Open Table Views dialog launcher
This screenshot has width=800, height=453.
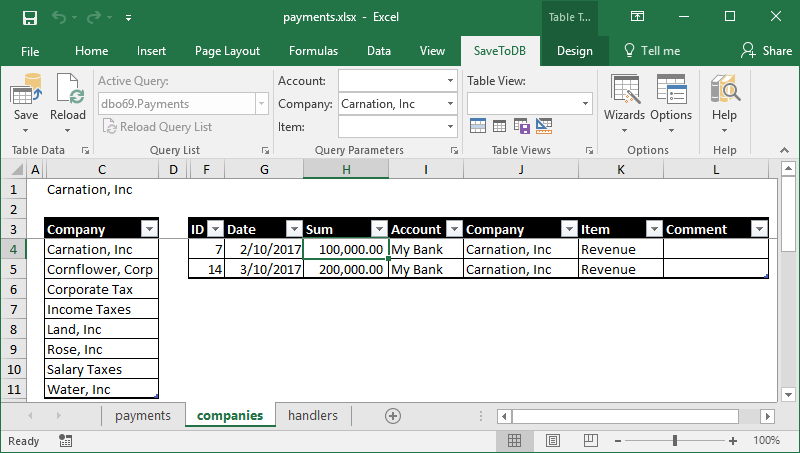coord(589,150)
